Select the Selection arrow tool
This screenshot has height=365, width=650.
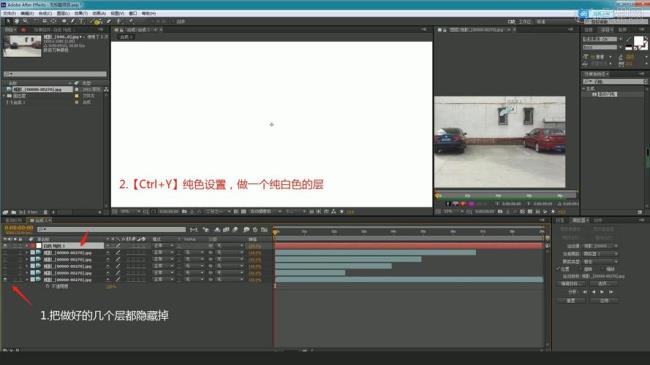[x=7, y=21]
